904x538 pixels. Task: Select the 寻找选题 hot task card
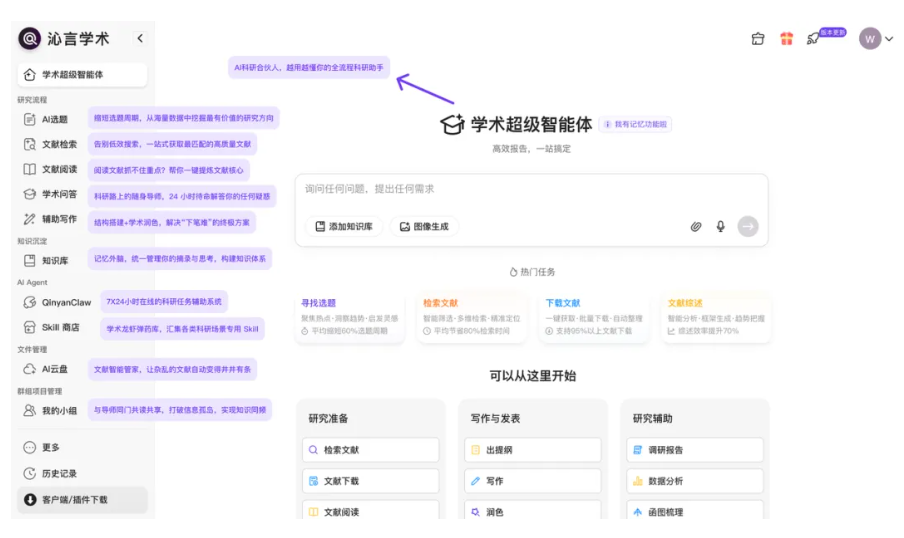350,317
